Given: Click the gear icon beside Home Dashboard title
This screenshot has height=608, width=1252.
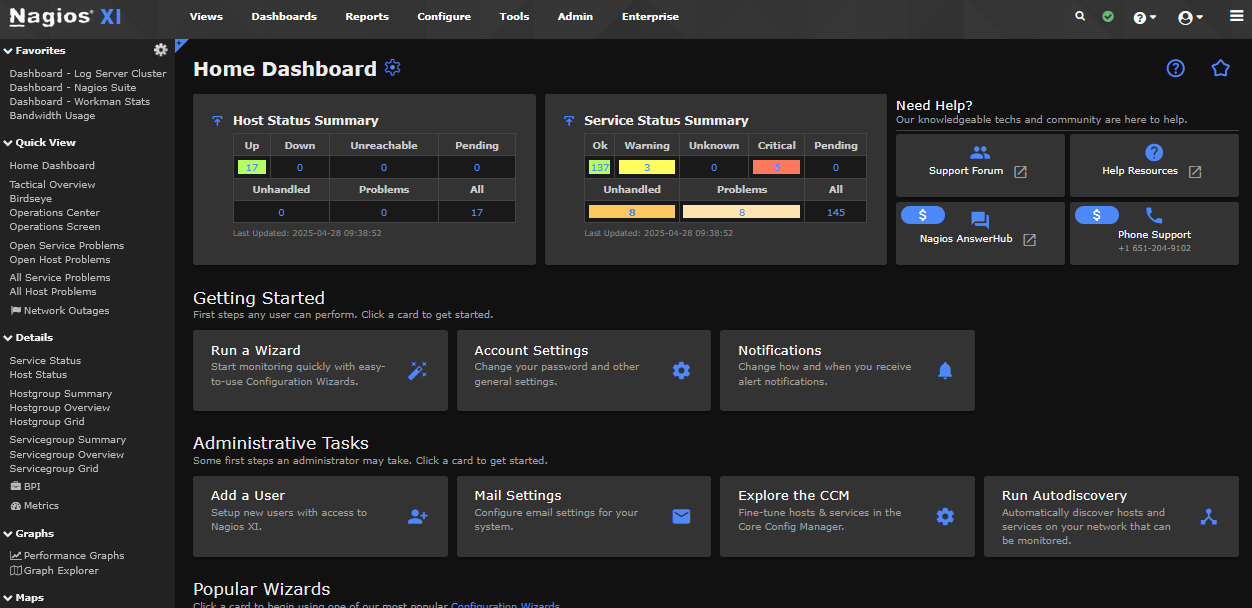Looking at the screenshot, I should click(392, 68).
